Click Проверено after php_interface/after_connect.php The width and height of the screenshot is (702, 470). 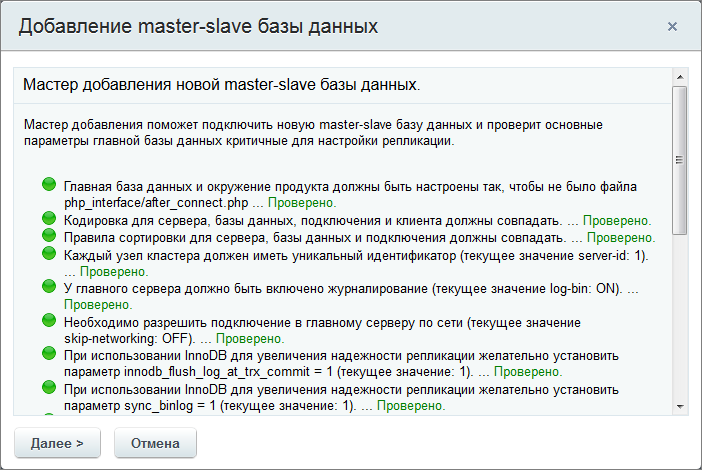(302, 203)
